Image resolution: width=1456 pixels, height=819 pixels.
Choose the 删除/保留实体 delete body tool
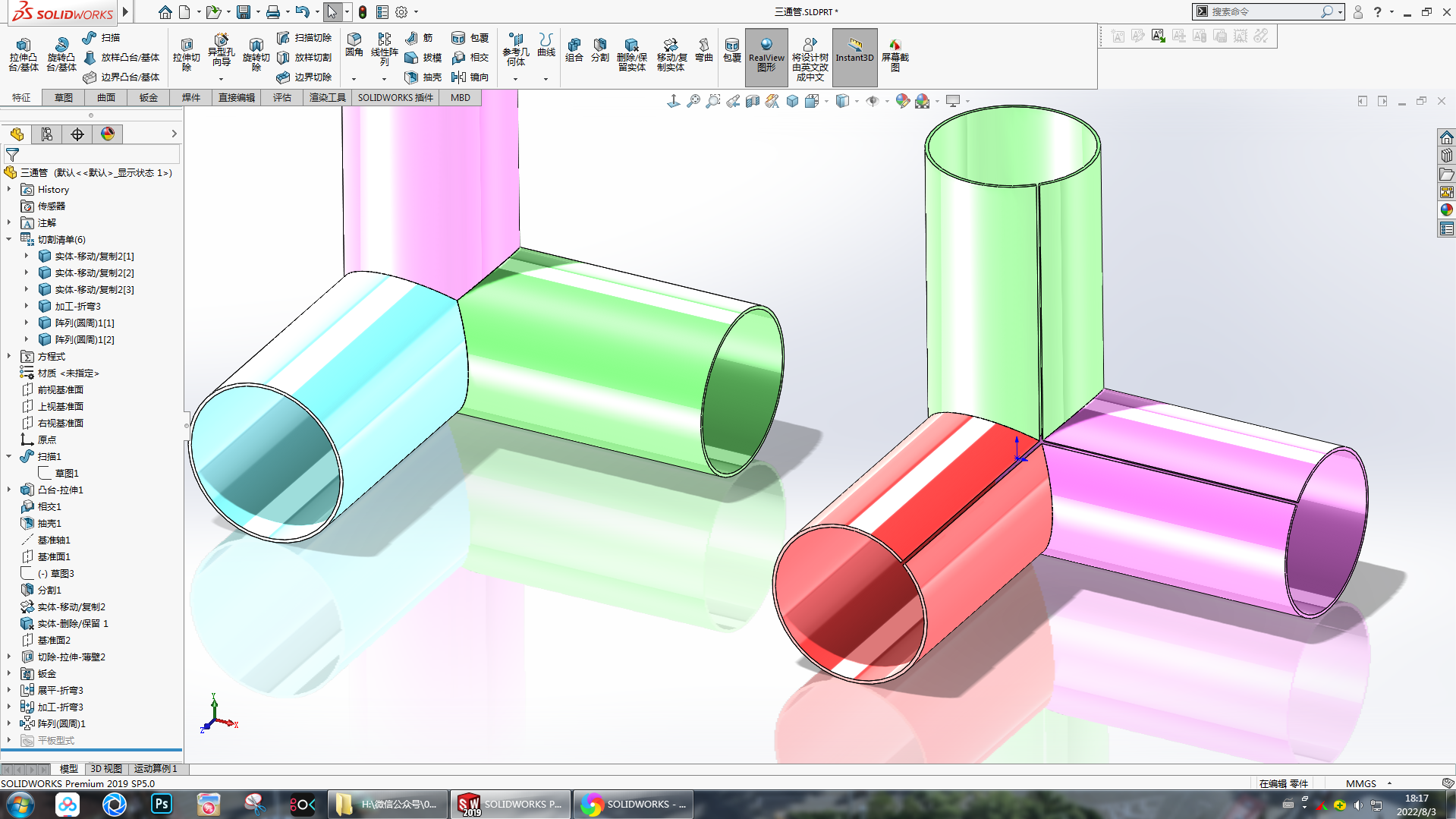point(631,55)
